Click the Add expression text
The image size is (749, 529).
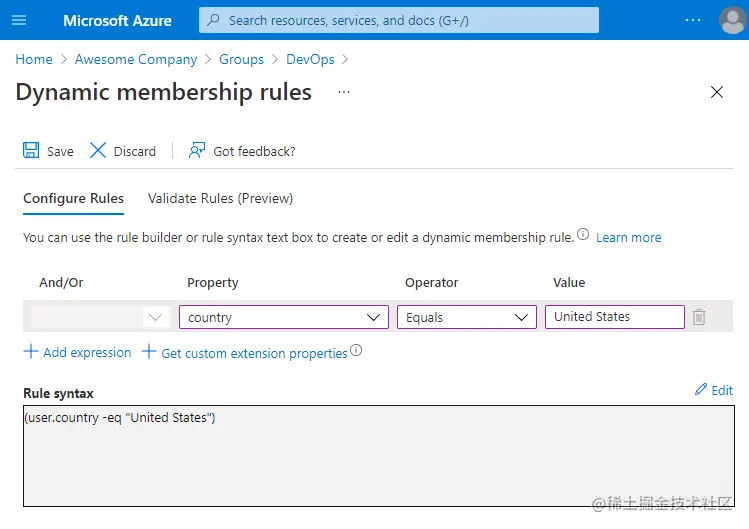click(x=87, y=353)
